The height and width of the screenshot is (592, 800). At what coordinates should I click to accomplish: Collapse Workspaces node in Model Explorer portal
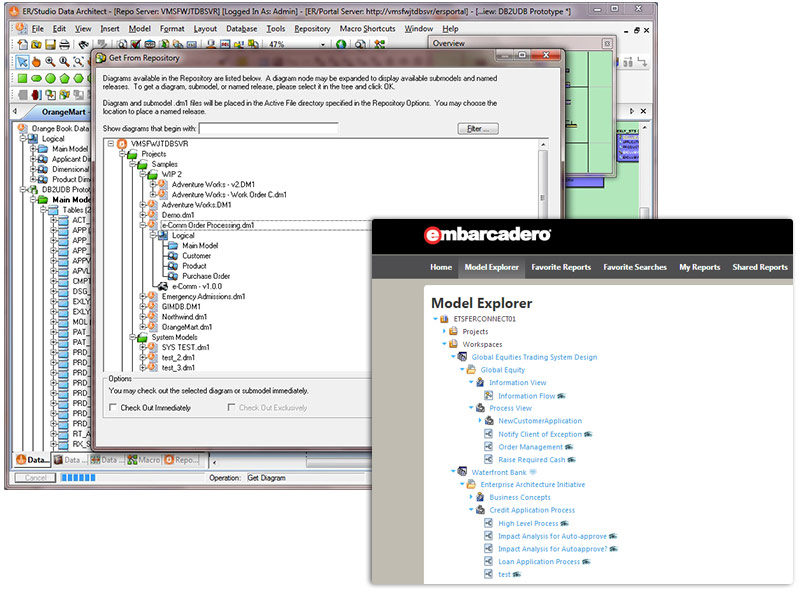pos(444,344)
